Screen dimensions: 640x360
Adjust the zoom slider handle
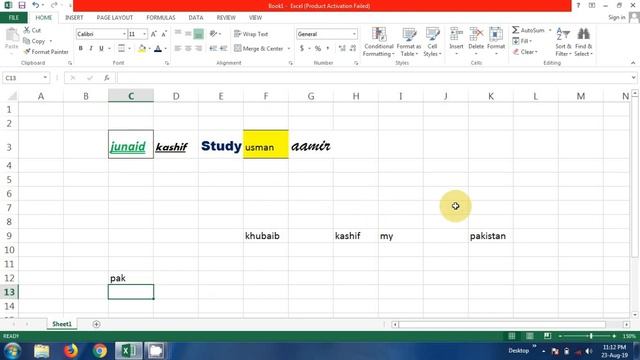(591, 336)
